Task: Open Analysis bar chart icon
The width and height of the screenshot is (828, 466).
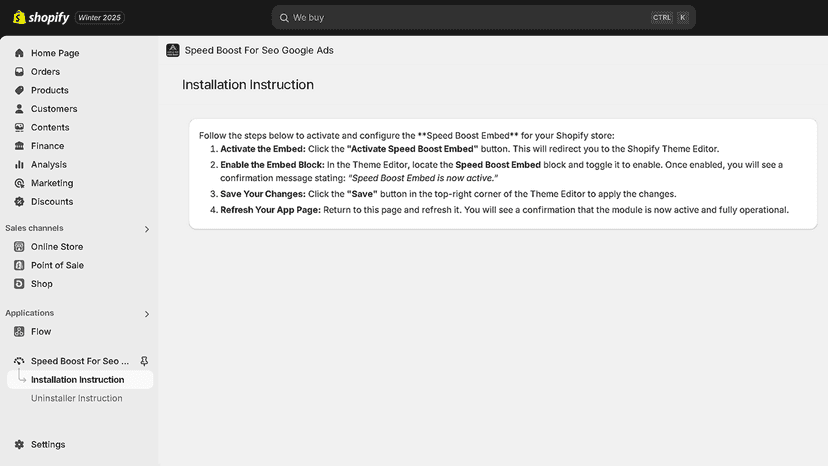Action: (x=20, y=164)
